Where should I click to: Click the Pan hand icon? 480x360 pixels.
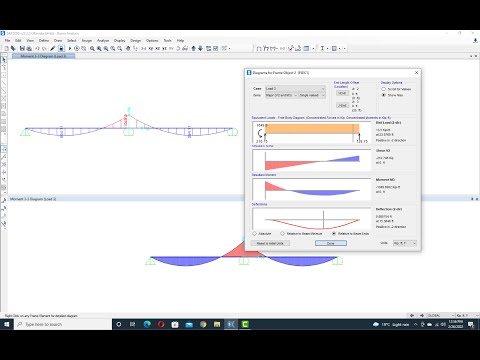point(128,49)
